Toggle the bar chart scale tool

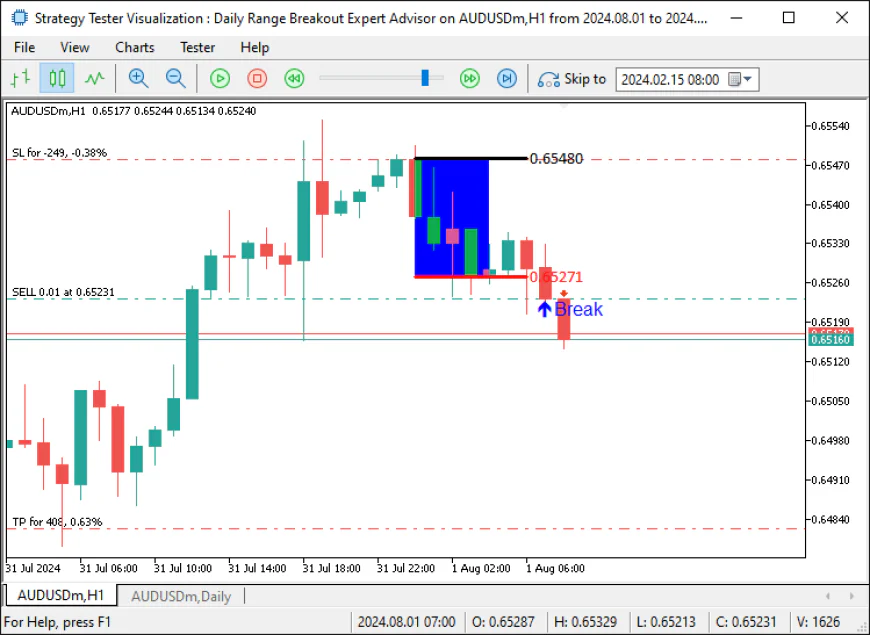[x=21, y=78]
